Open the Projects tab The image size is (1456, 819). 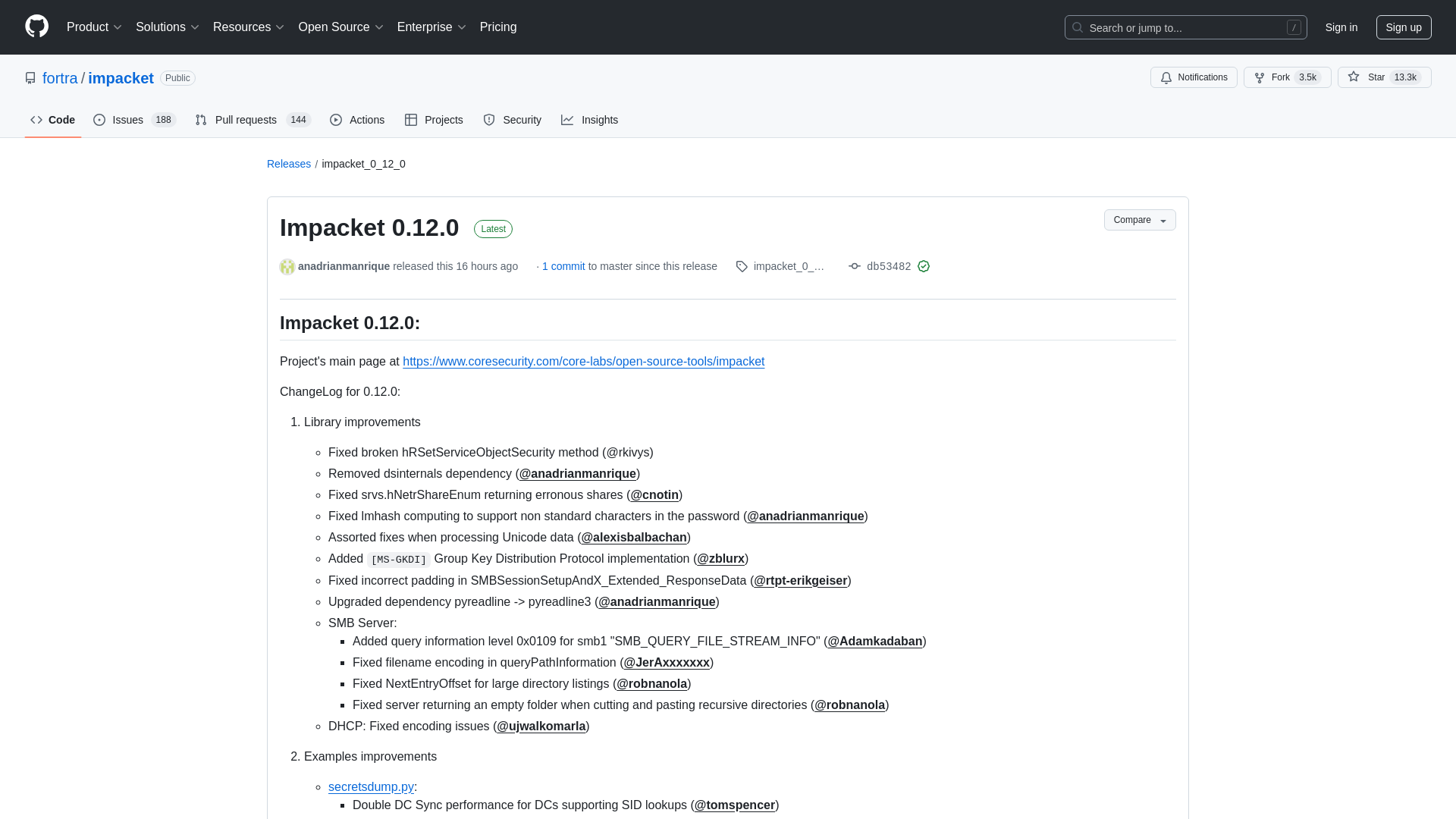coord(434,120)
